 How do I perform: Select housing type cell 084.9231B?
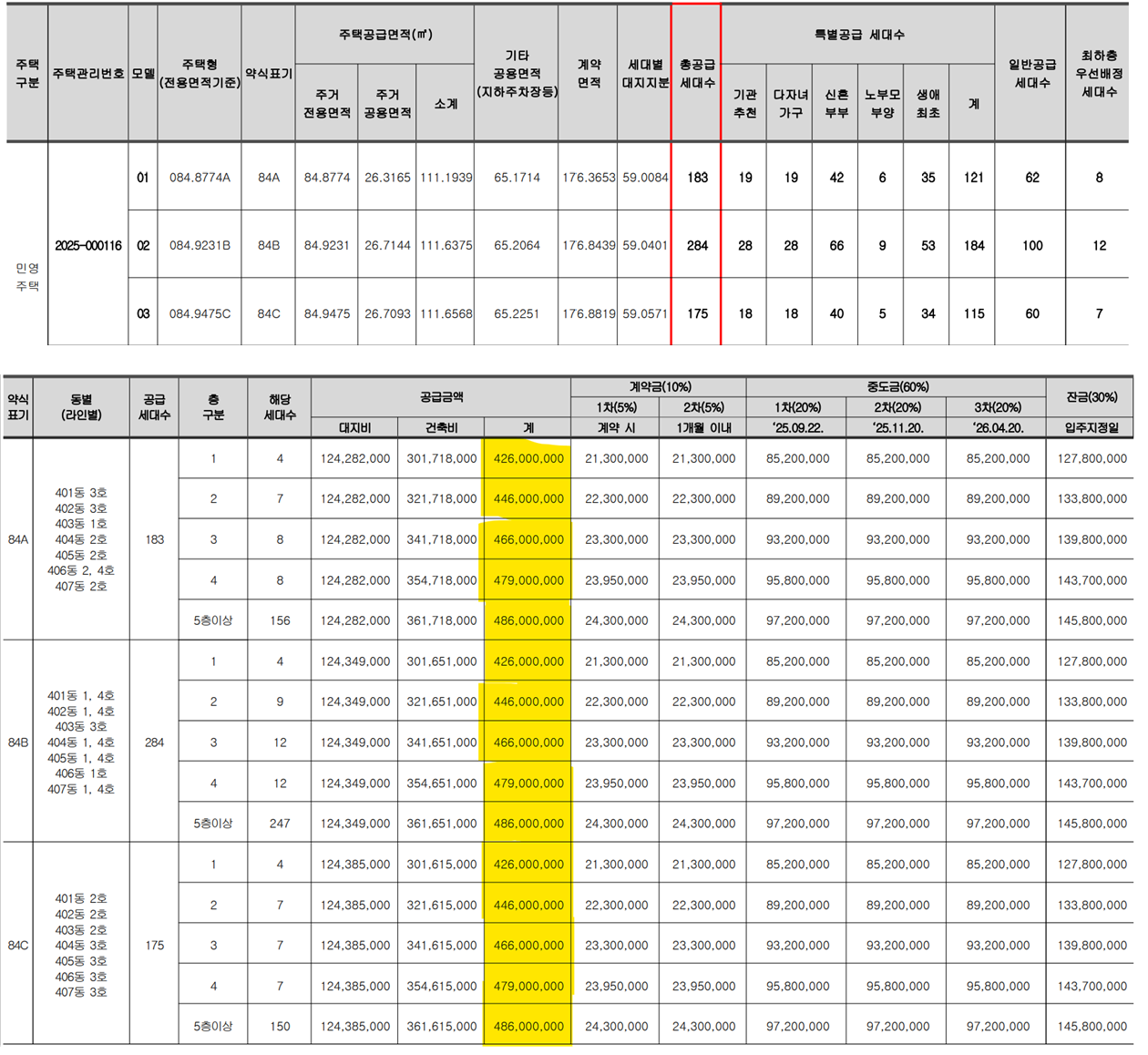coord(200,245)
